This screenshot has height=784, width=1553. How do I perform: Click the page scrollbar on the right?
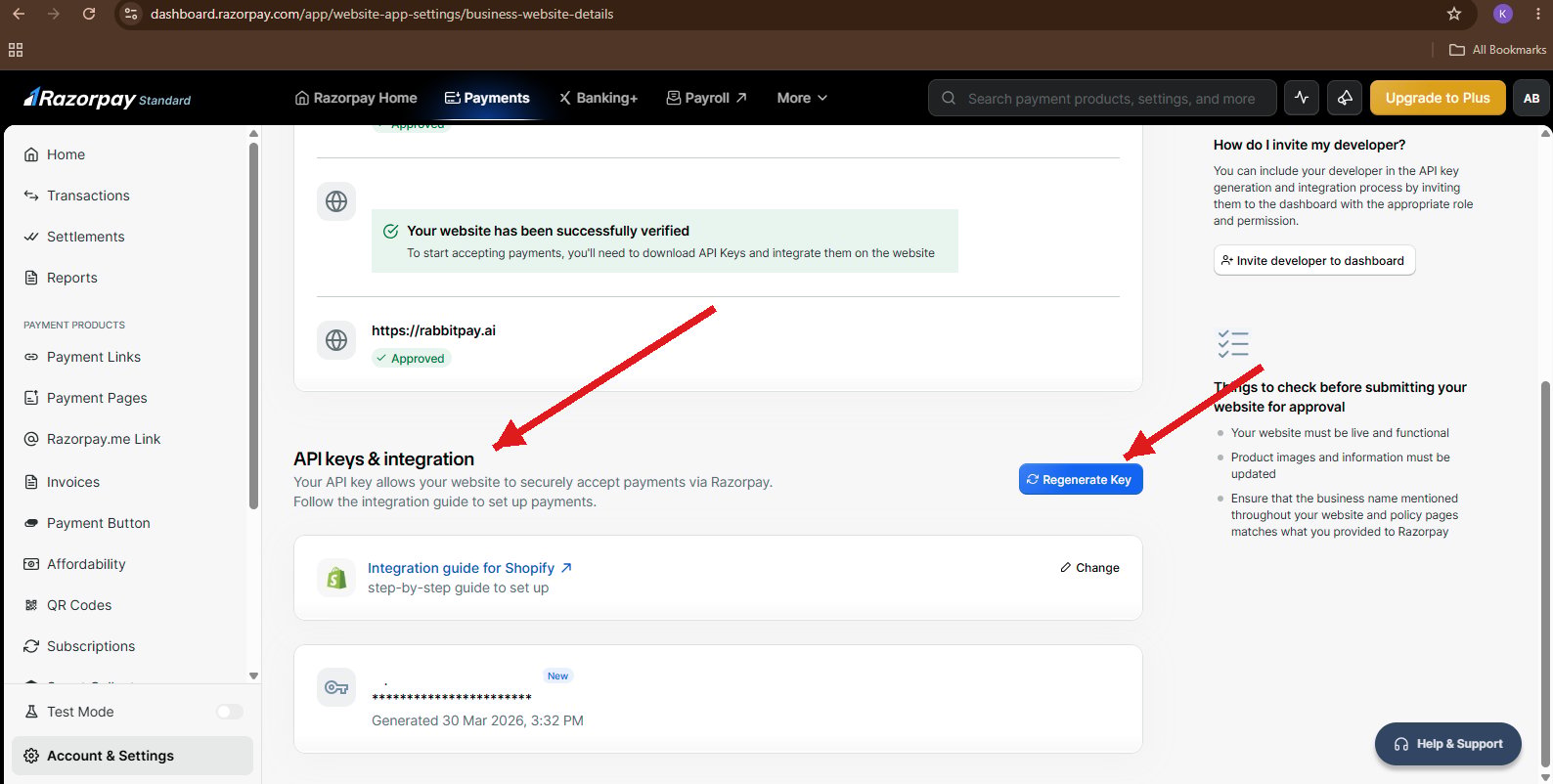pos(1546,573)
